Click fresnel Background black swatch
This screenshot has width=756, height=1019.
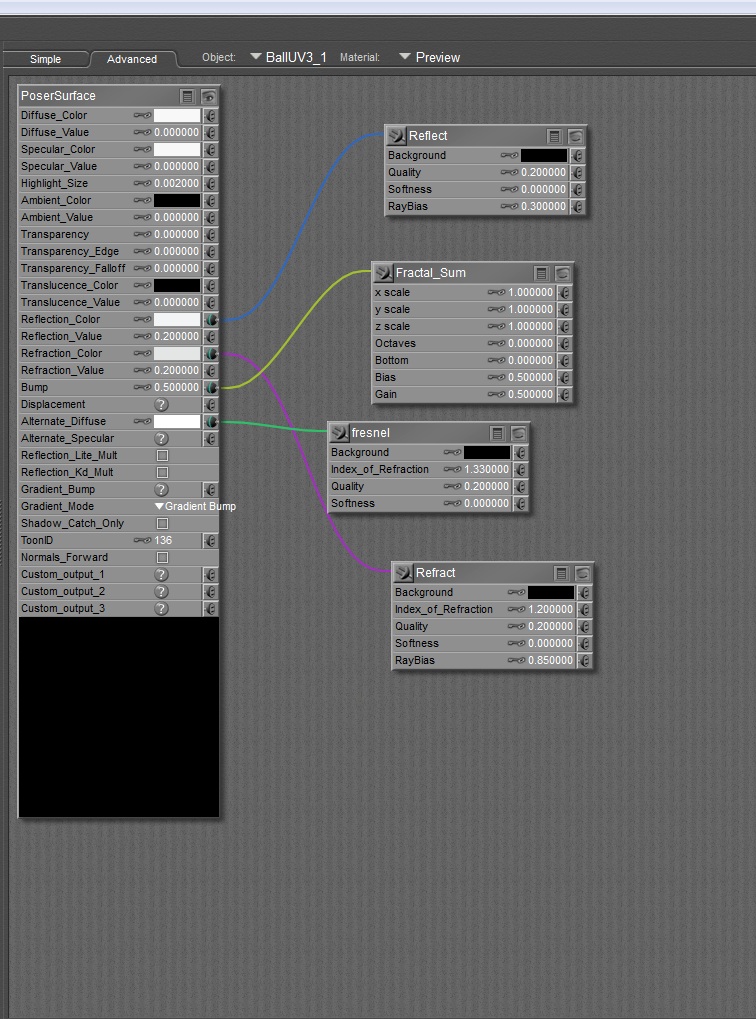[x=487, y=452]
